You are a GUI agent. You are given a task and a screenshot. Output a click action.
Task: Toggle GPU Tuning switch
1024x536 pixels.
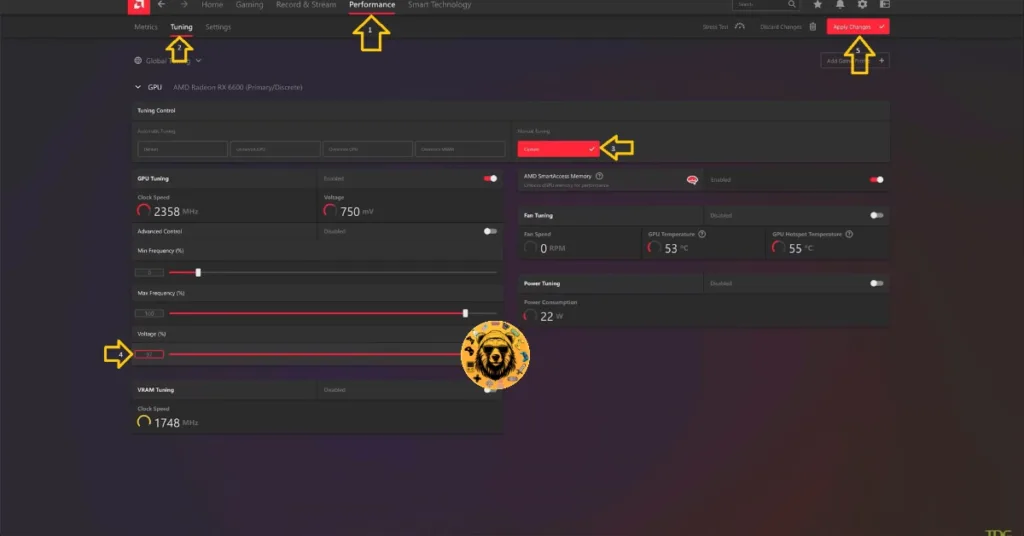(490, 178)
